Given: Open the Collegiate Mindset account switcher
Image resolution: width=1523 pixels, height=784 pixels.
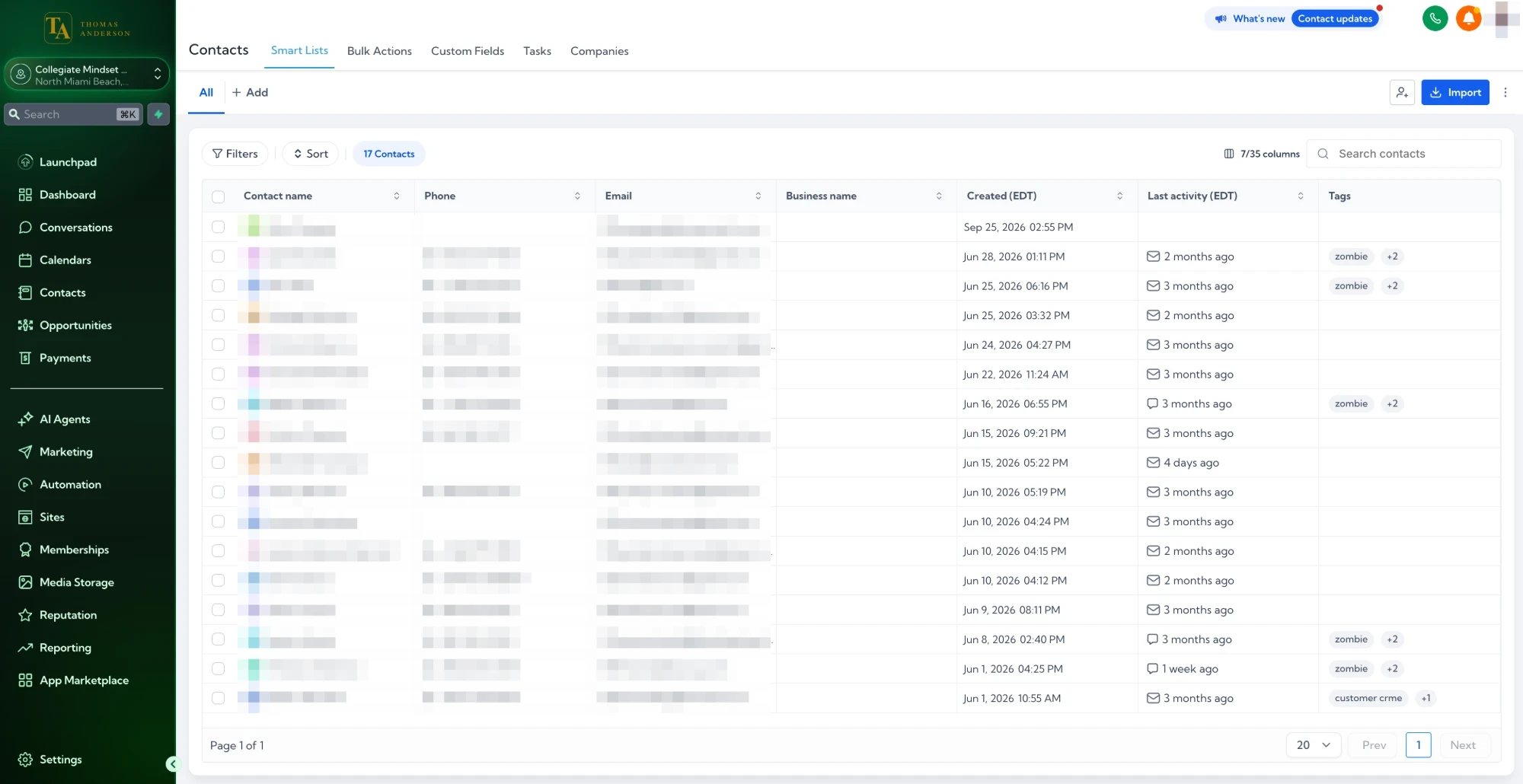Looking at the screenshot, I should pos(87,75).
